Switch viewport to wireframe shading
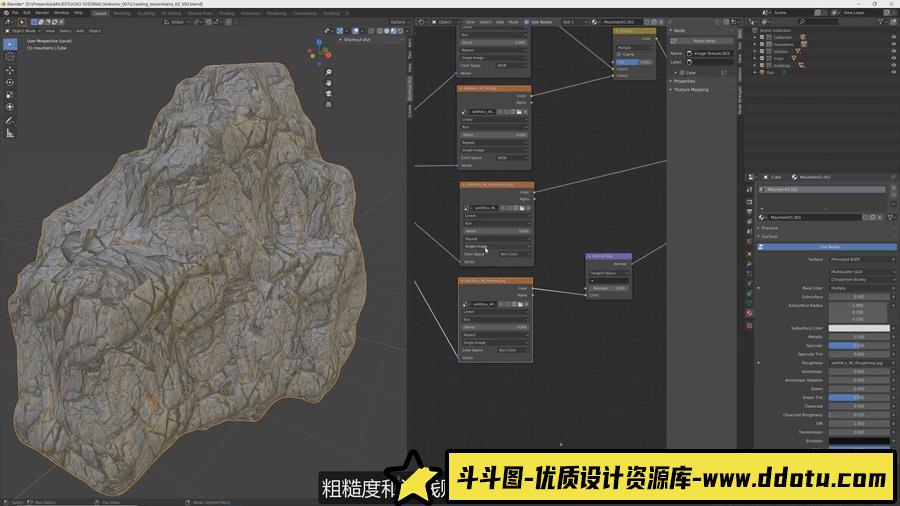Viewport: 900px width, 506px height. [x=380, y=31]
